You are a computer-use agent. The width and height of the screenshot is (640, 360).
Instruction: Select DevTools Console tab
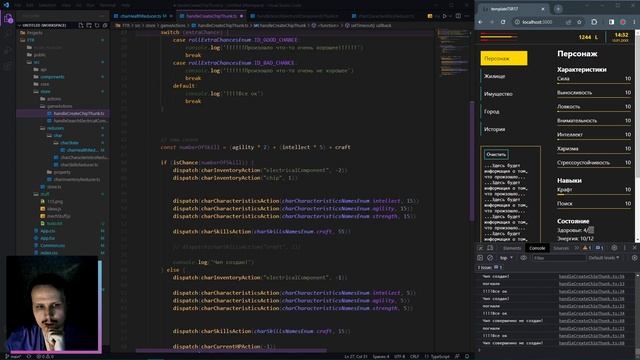(537, 248)
